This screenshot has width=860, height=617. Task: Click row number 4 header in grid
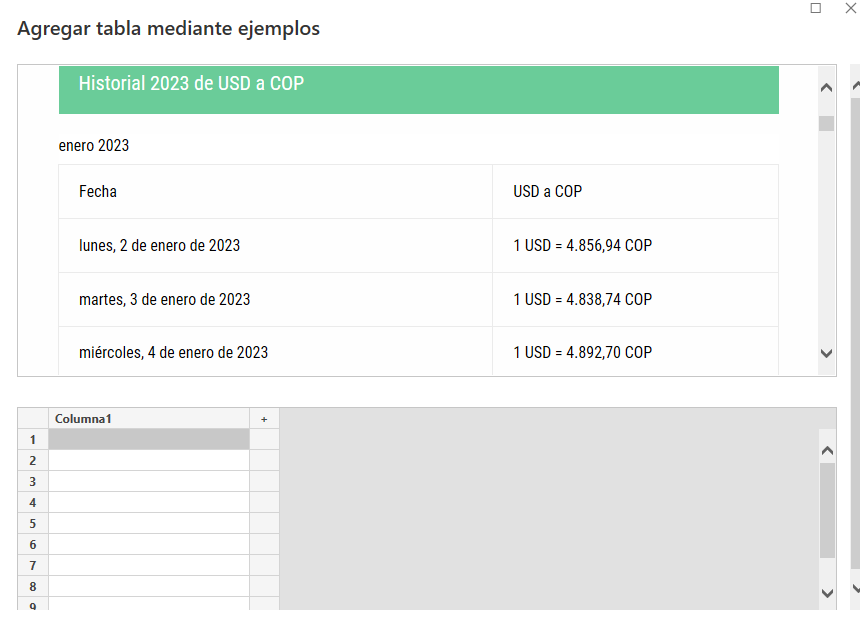click(33, 502)
